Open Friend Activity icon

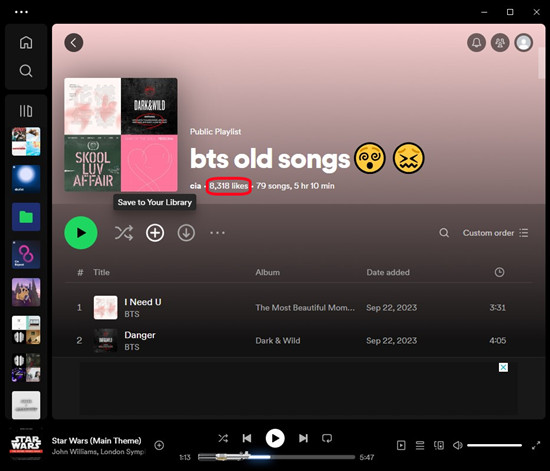coord(500,43)
